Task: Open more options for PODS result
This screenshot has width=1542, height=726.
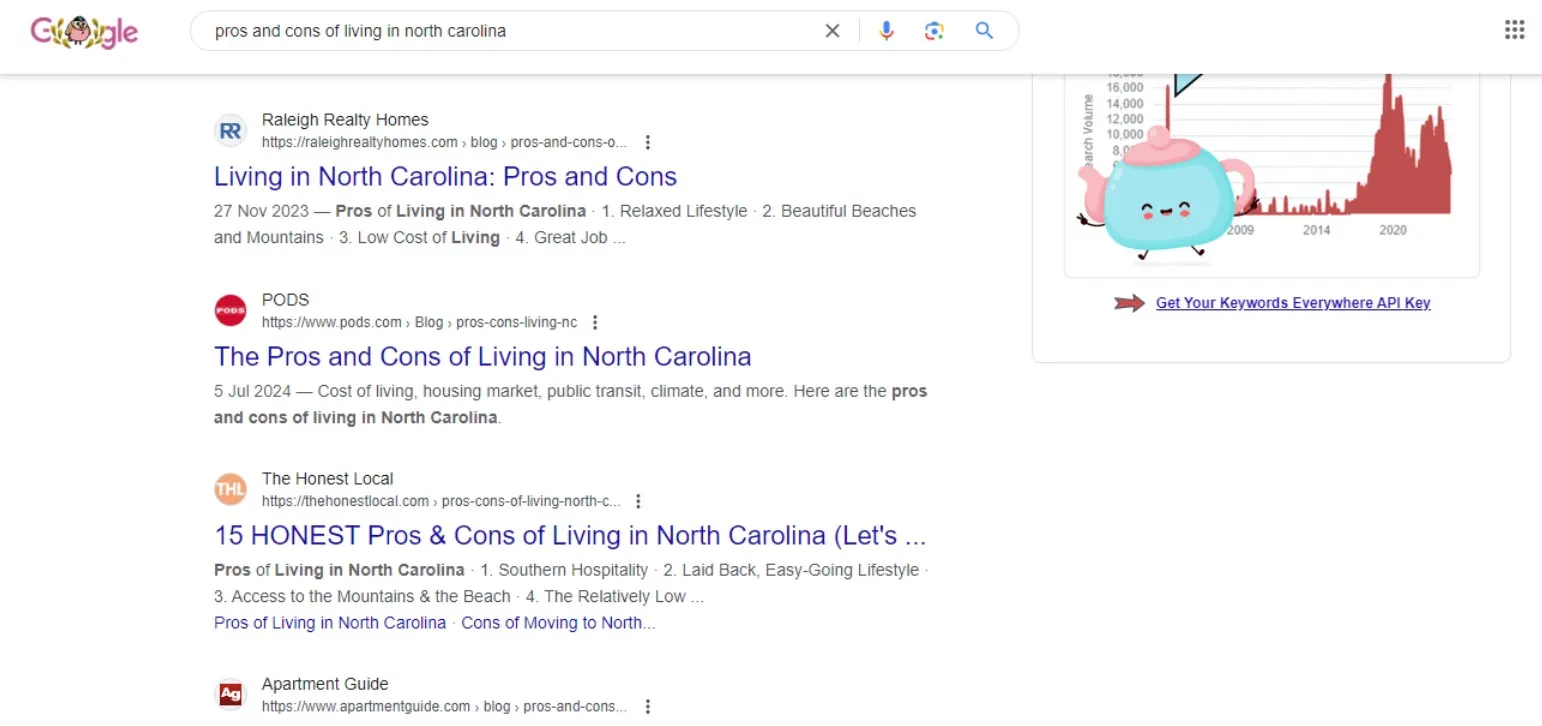Action: [595, 322]
